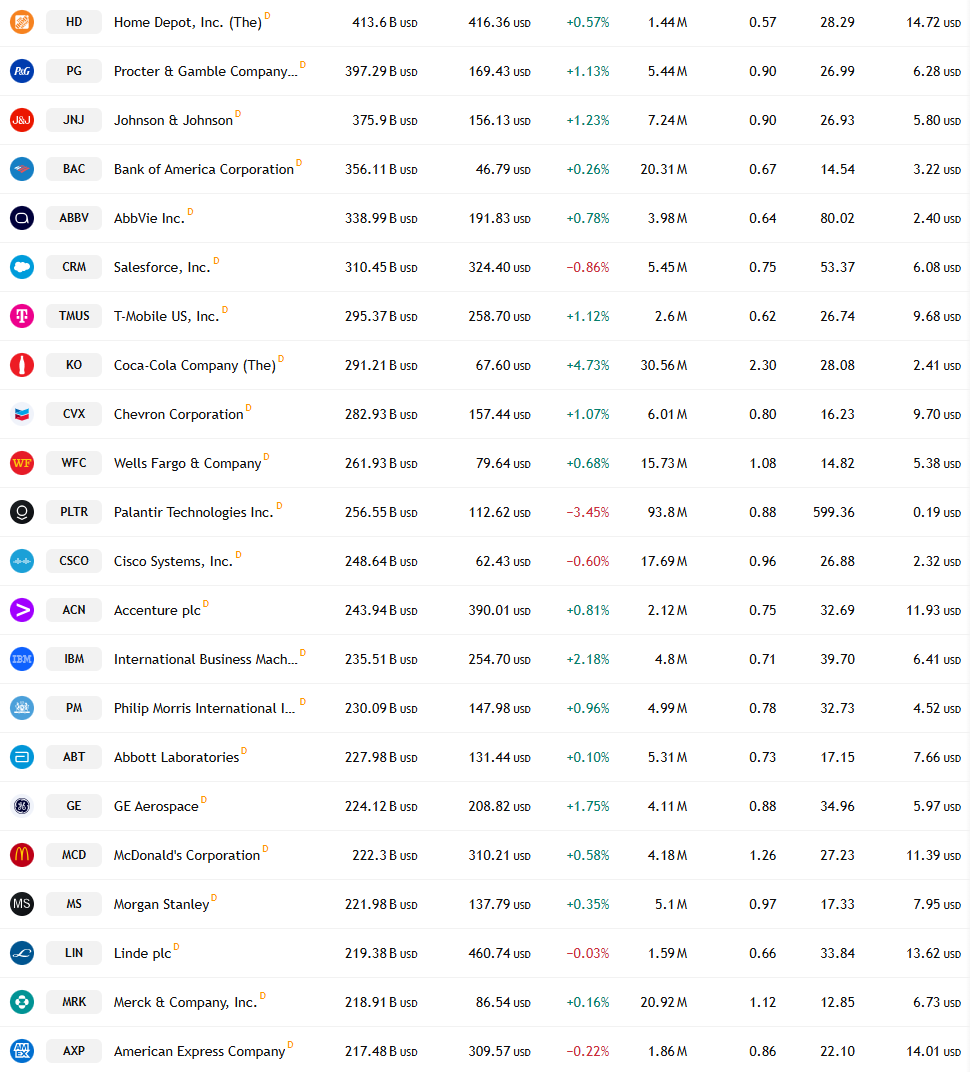Viewport: 970px width, 1072px height.
Task: Click the T-Mobile magenta logo icon
Action: [x=22, y=316]
